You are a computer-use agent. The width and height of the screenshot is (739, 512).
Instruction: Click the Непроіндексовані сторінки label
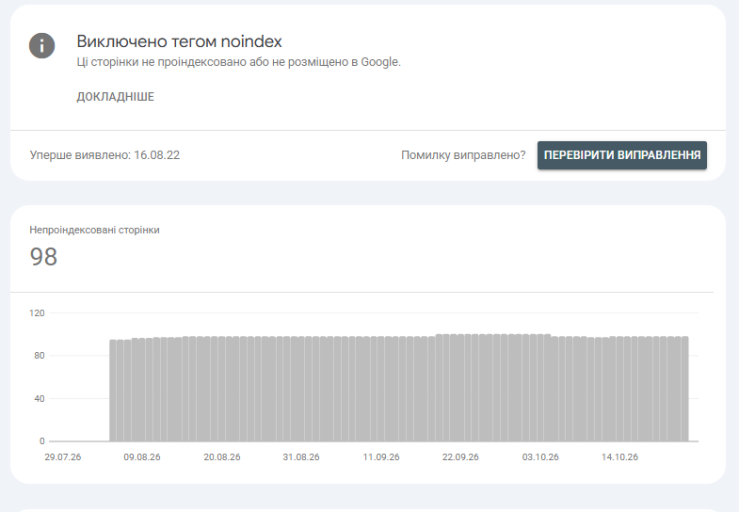click(x=94, y=230)
